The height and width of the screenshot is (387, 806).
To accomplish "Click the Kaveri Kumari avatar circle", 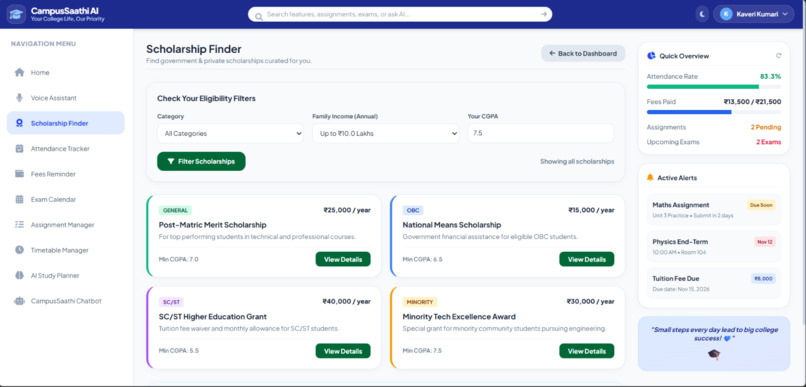I will click(x=726, y=14).
